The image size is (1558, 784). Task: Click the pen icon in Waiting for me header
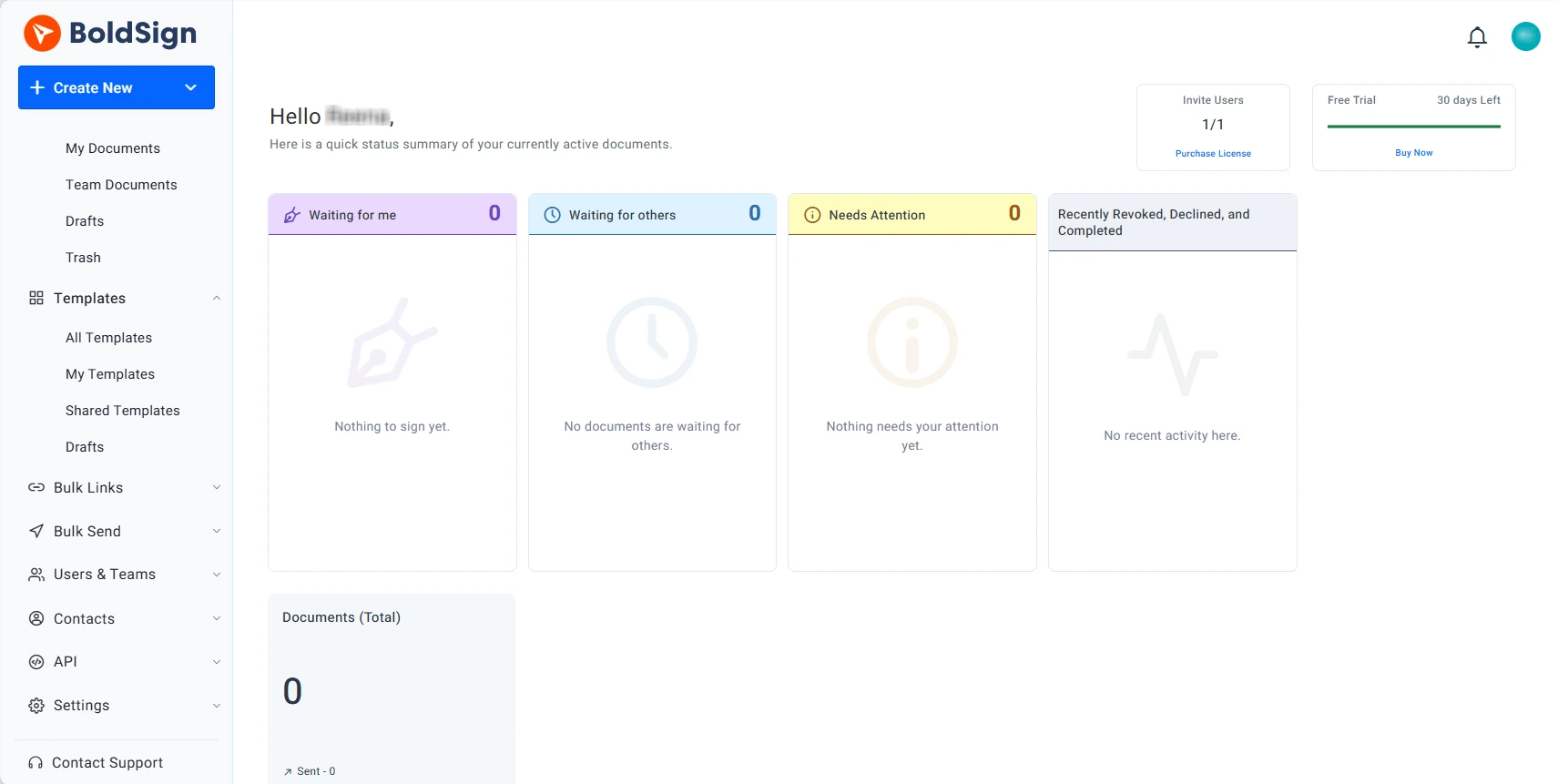pyautogui.click(x=292, y=215)
